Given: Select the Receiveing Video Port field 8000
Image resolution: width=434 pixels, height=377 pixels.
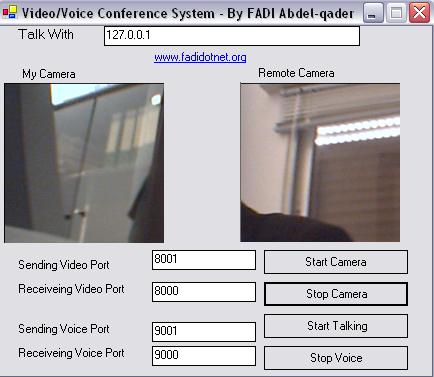Looking at the screenshot, I should (x=204, y=292).
